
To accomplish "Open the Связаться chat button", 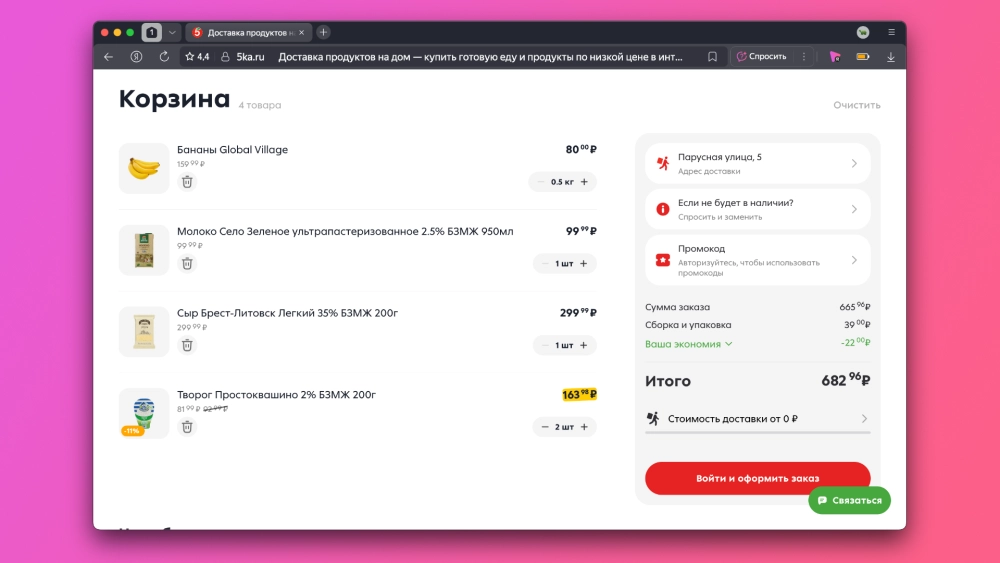I will coord(849,500).
